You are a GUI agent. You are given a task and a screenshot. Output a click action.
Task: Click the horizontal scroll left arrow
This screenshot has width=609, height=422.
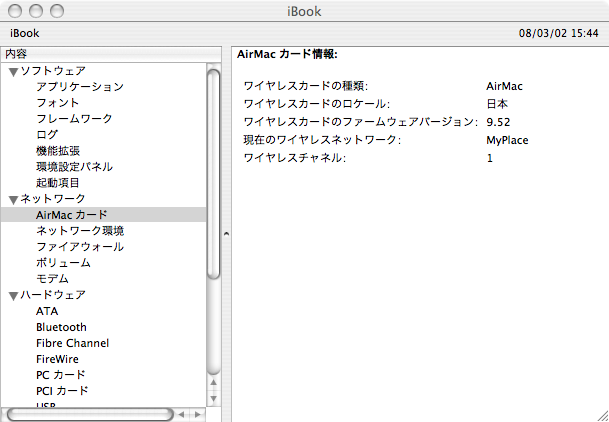(x=181, y=415)
